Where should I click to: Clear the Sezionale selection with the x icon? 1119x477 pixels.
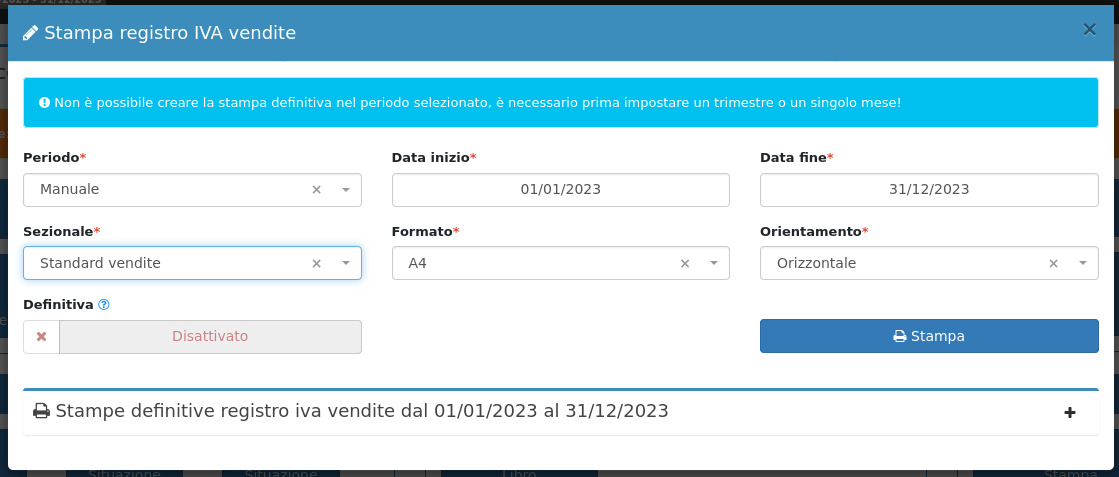pyautogui.click(x=316, y=264)
